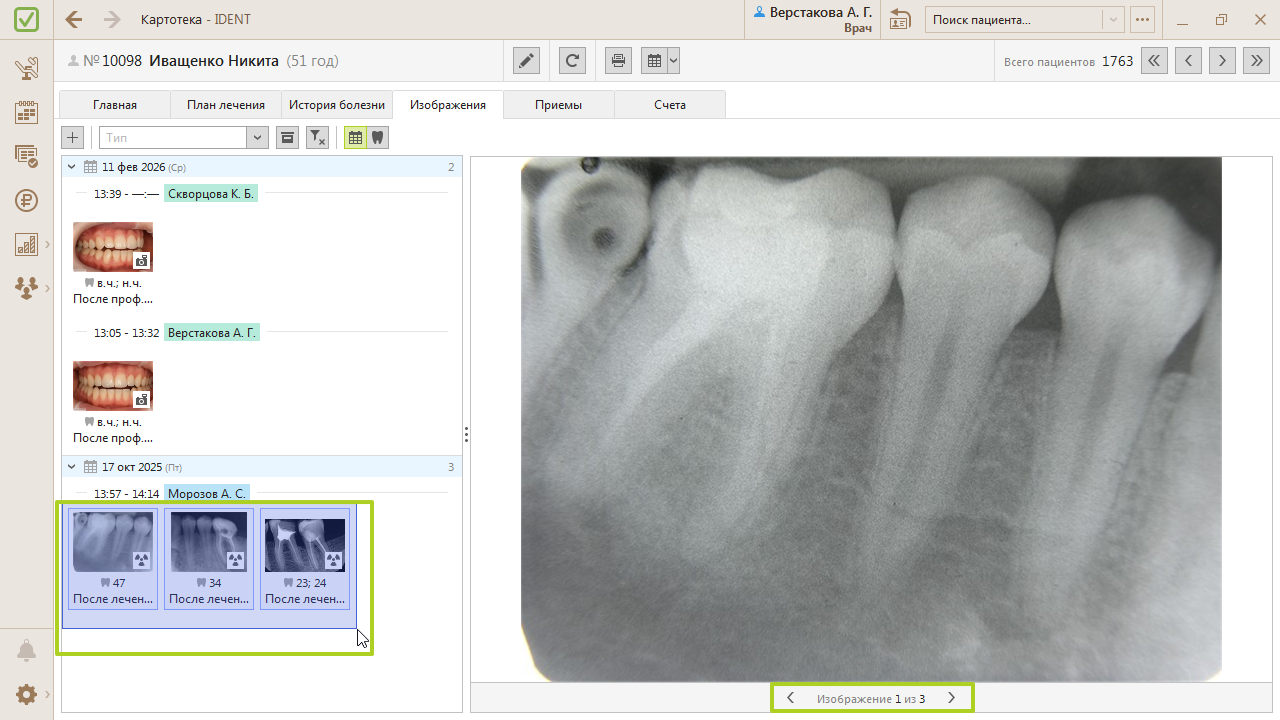Switch to the План лечения tab

click(225, 105)
